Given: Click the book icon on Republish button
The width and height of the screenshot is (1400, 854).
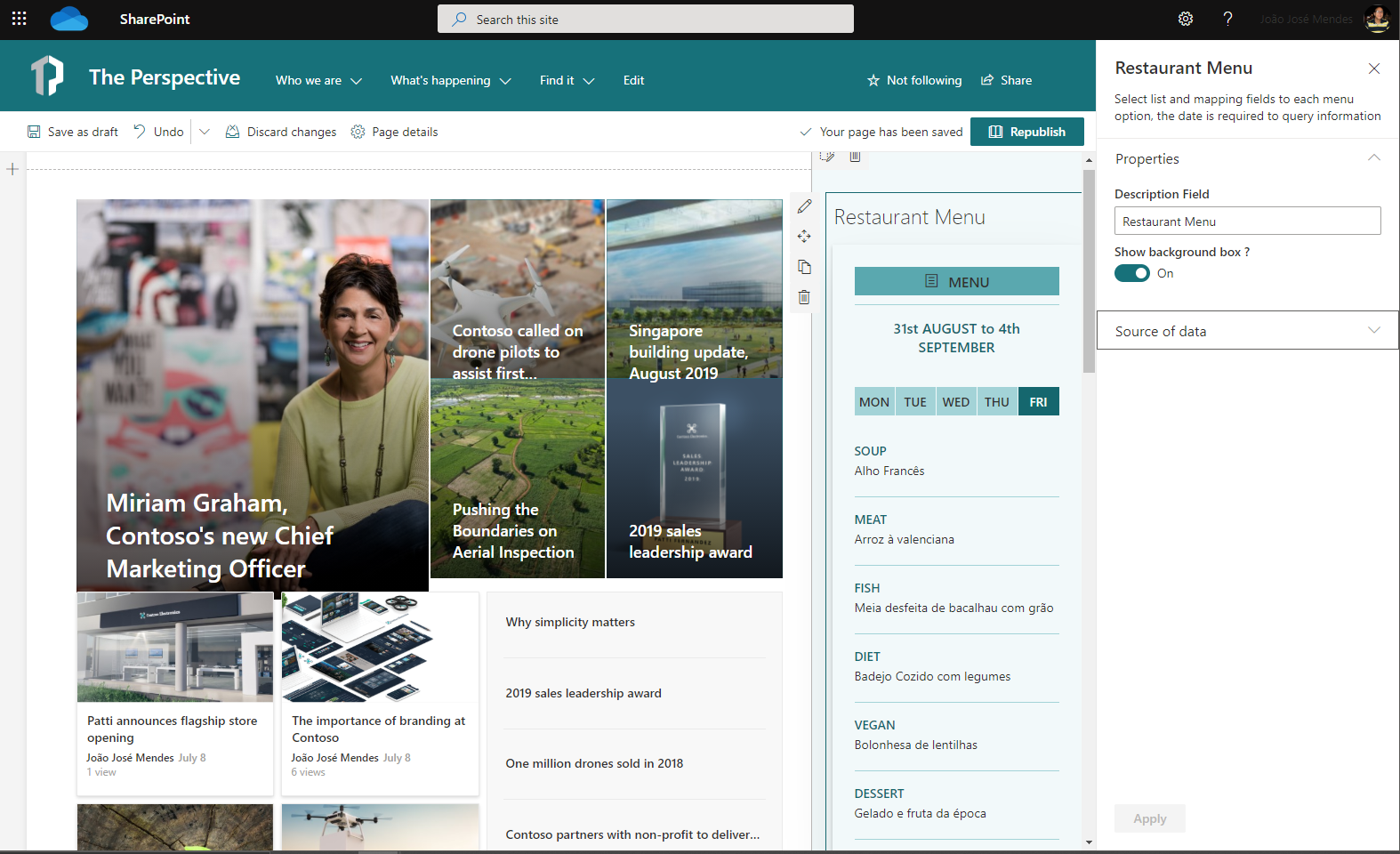Looking at the screenshot, I should click(x=995, y=132).
